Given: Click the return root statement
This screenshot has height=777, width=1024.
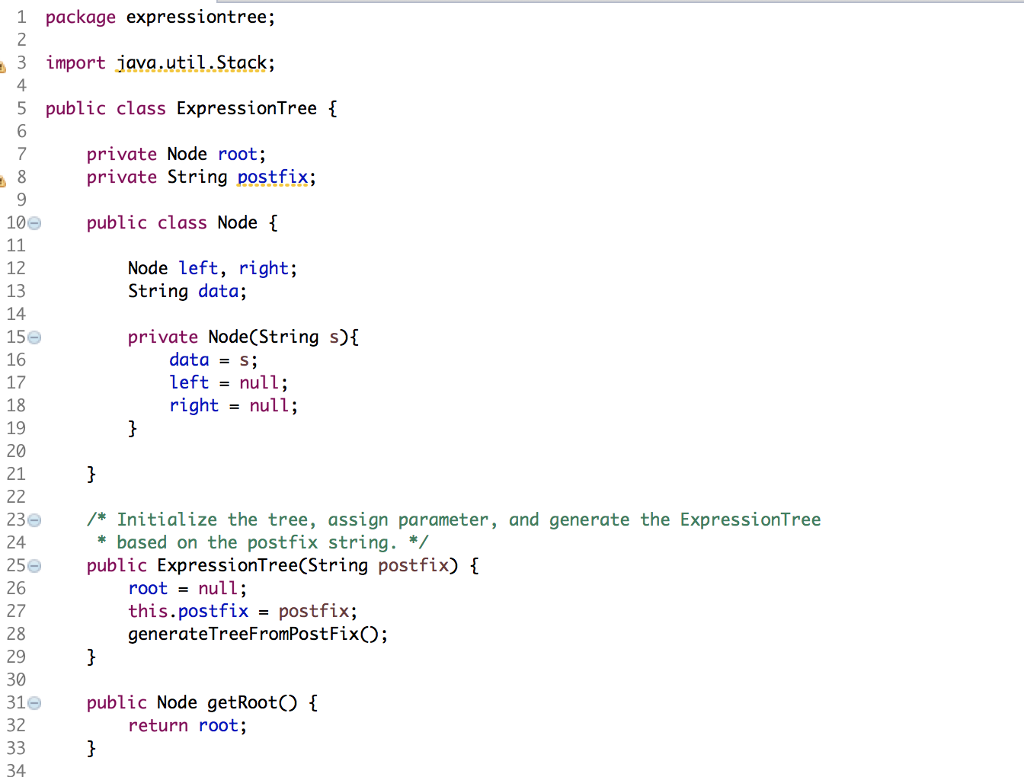Looking at the screenshot, I should point(190,725).
